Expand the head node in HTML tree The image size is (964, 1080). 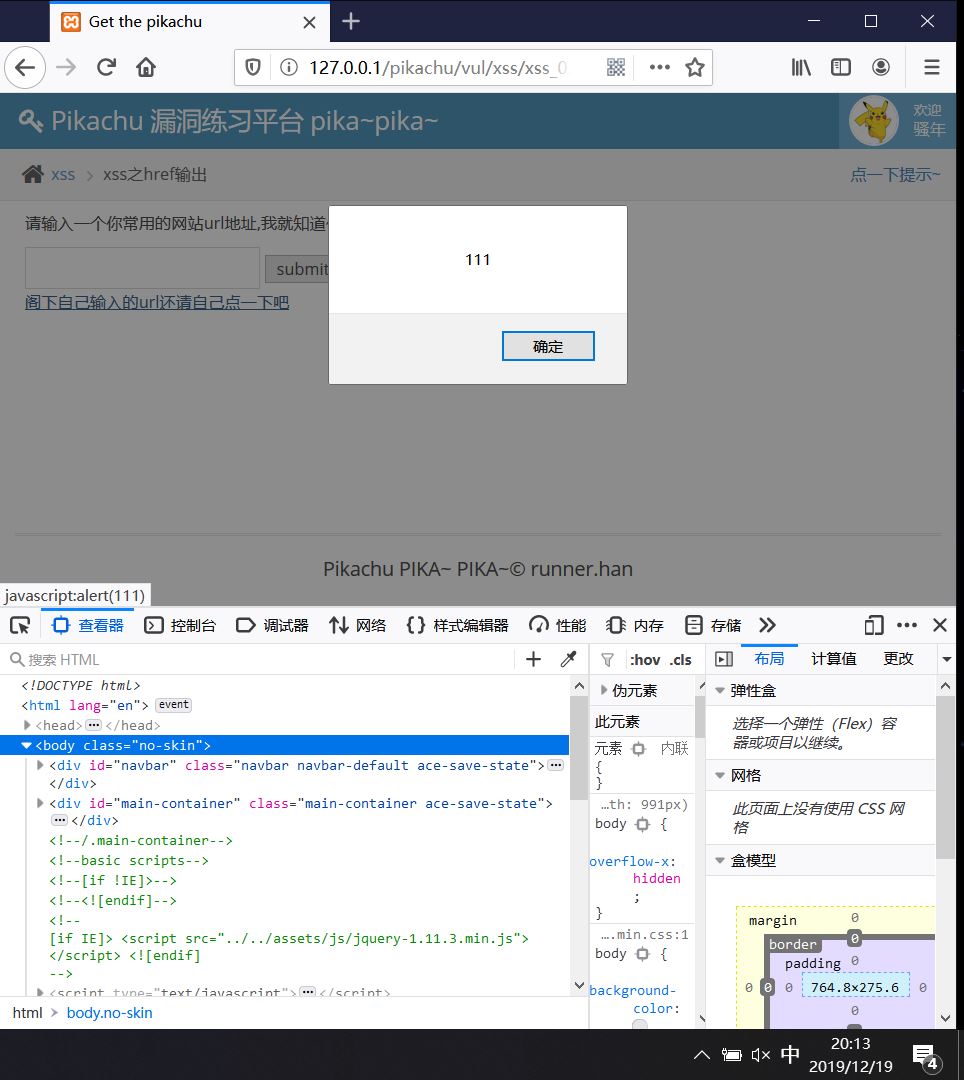27,725
